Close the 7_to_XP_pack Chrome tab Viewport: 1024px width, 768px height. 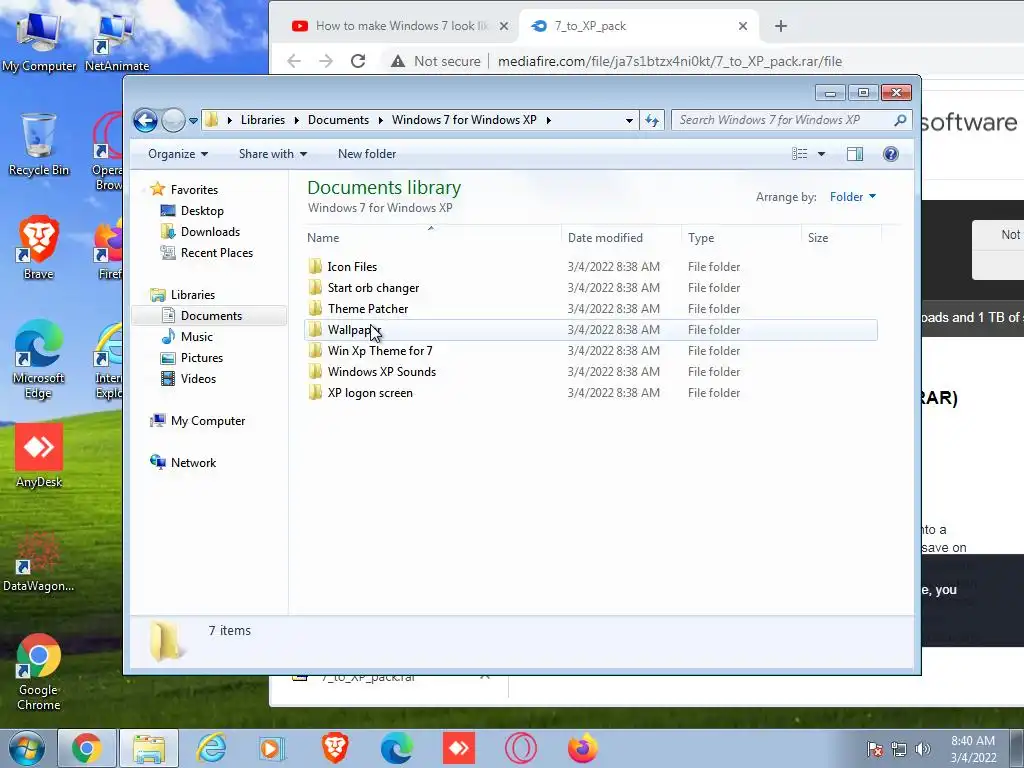click(743, 26)
